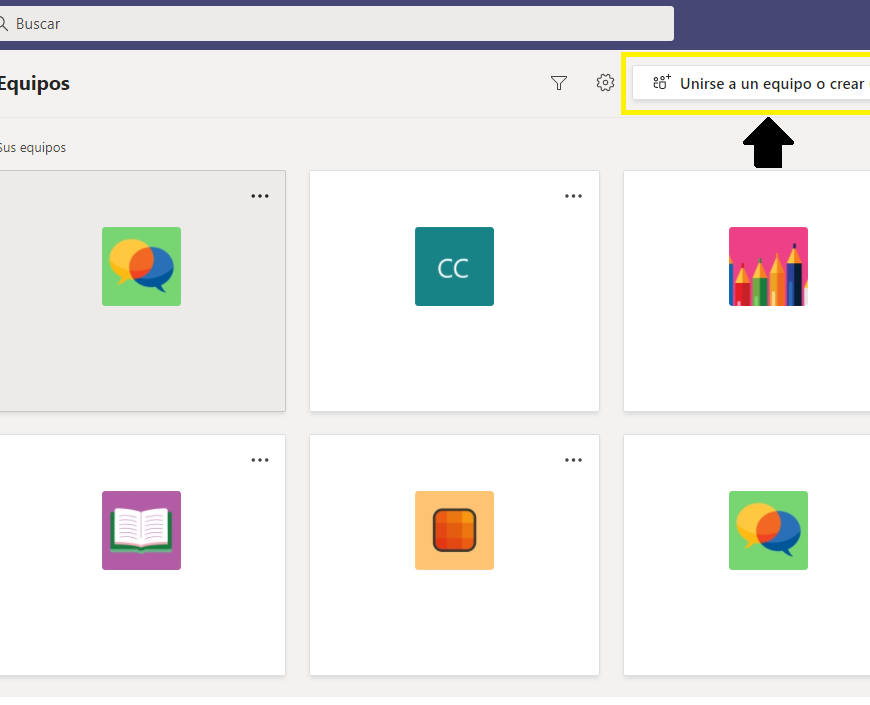The image size is (870, 705).
Task: Open more options on the book team card
Action: [260, 460]
